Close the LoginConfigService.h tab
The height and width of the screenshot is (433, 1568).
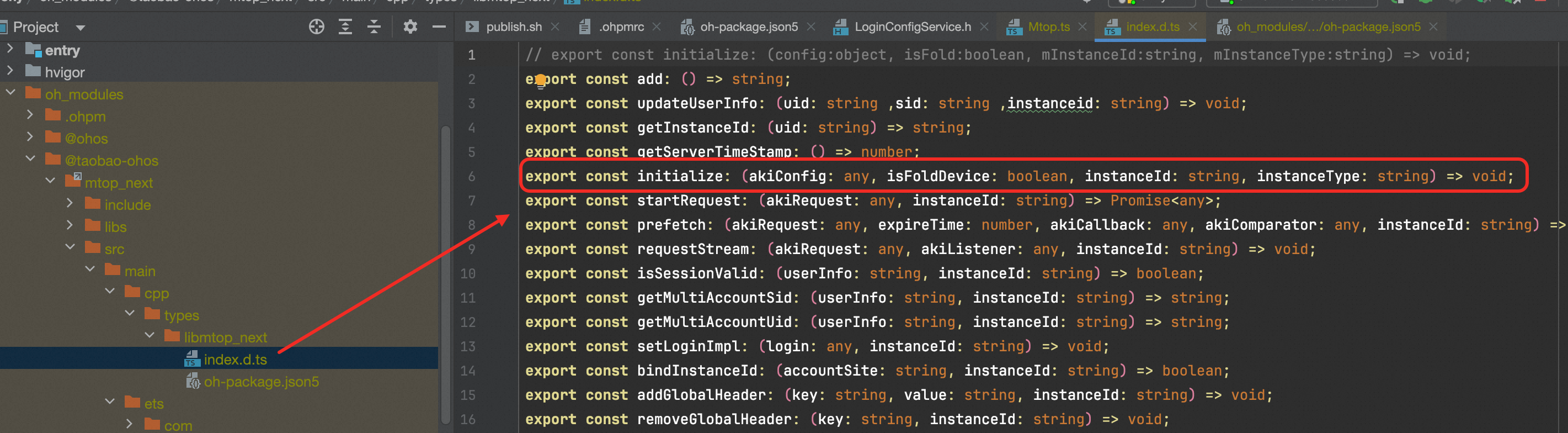click(x=984, y=27)
